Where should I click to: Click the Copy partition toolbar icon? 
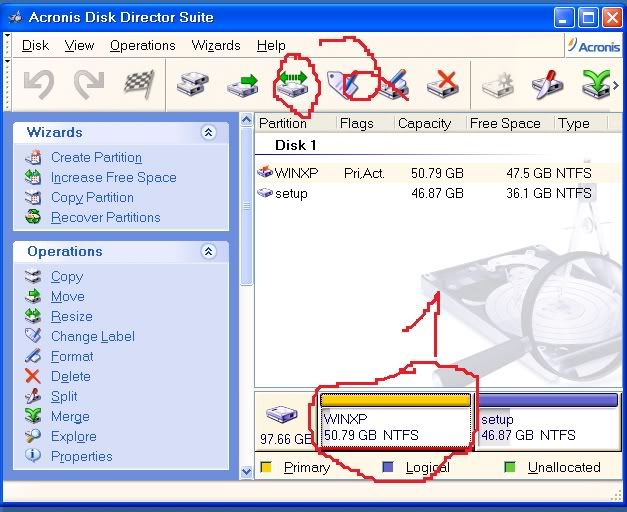pyautogui.click(x=193, y=84)
